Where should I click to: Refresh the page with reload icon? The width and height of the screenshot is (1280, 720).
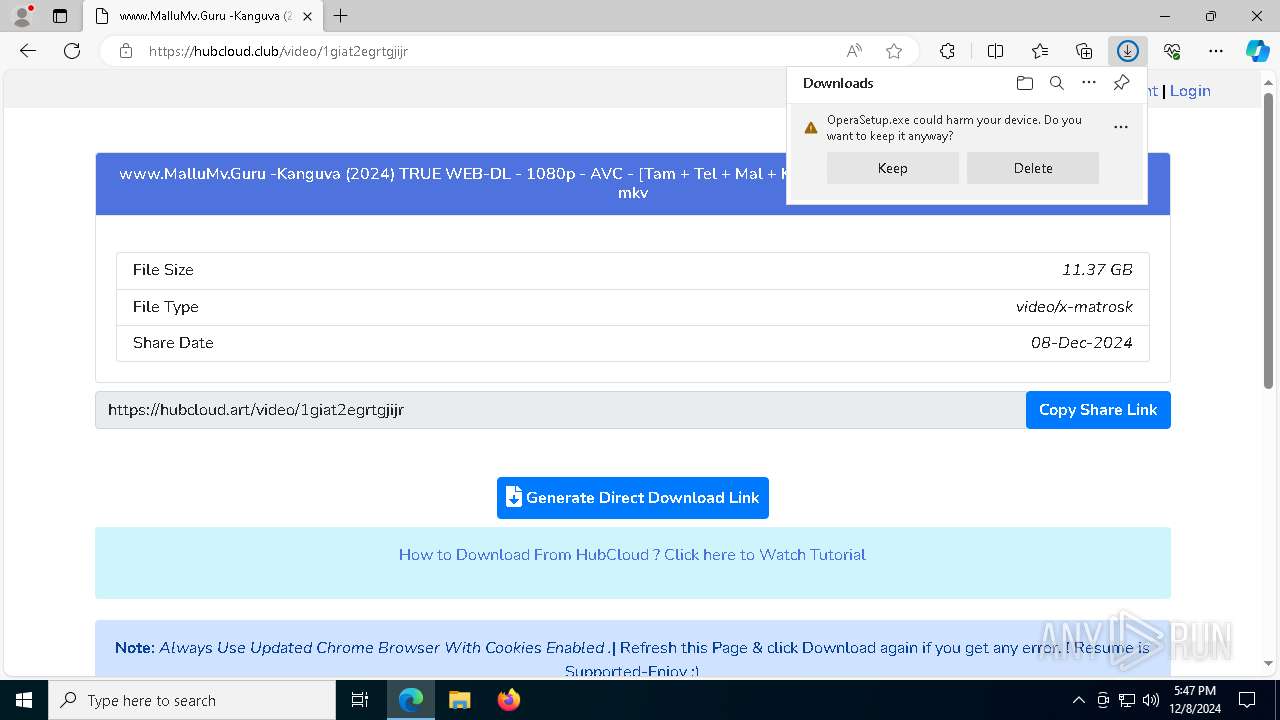[x=72, y=51]
